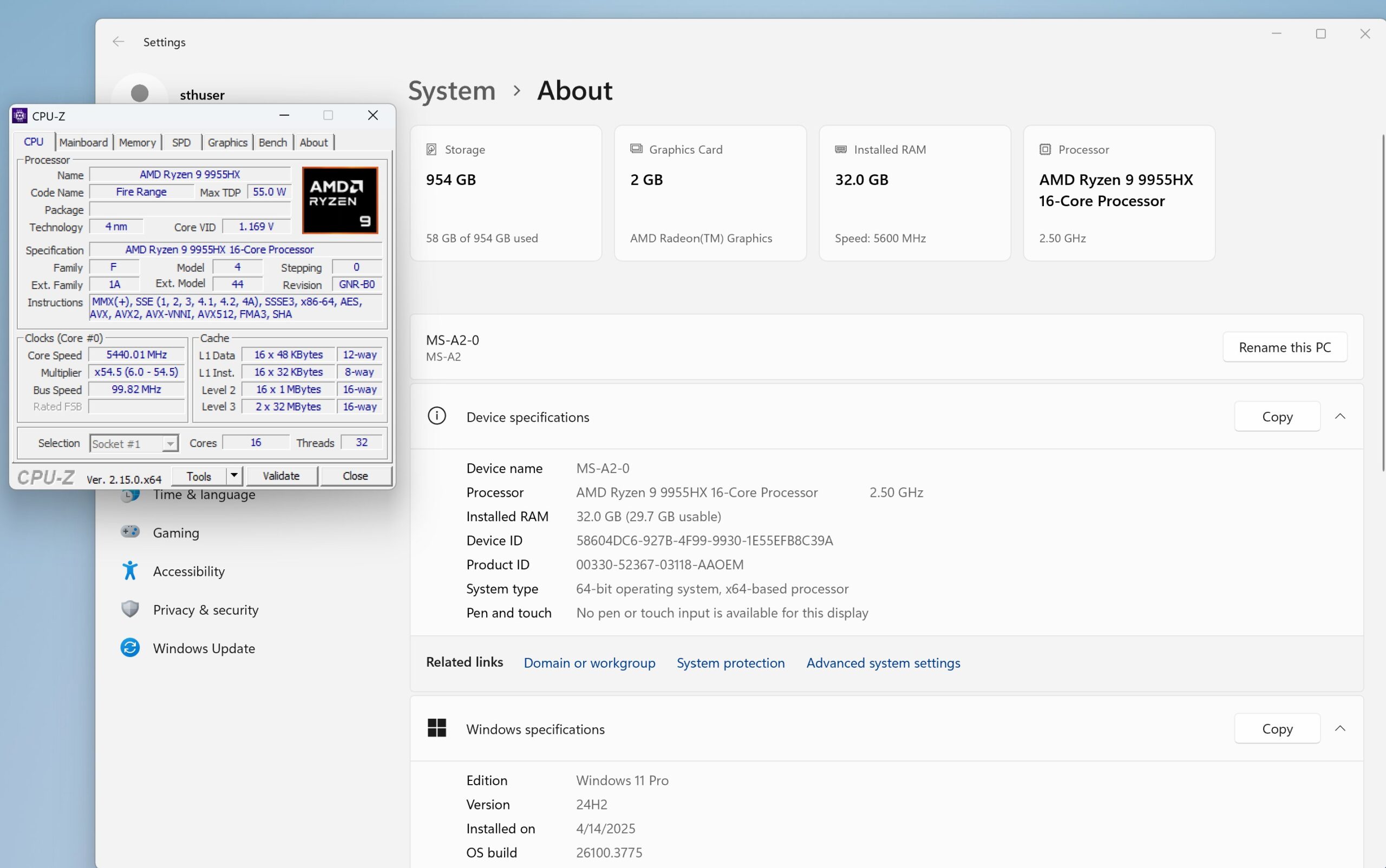Click the Settings back arrow icon

pyautogui.click(x=119, y=42)
